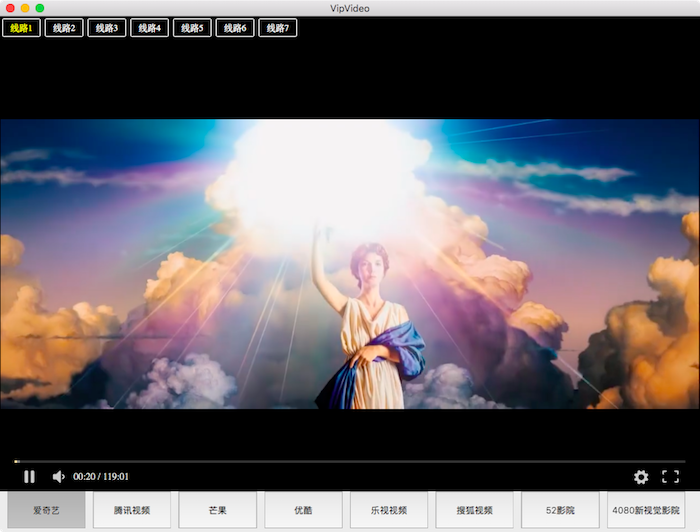700x532 pixels.
Task: Open the 4080新视觉影院 source
Action: 646,510
